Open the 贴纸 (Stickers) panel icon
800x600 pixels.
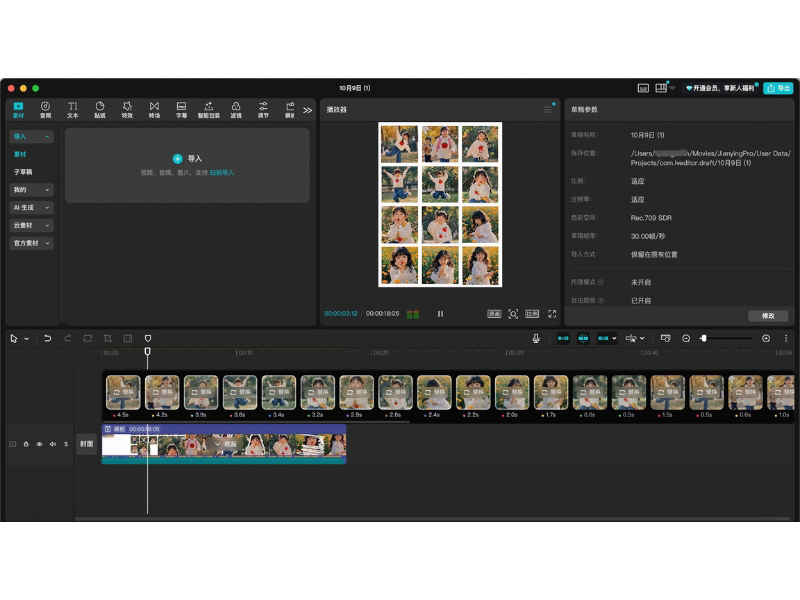100,109
